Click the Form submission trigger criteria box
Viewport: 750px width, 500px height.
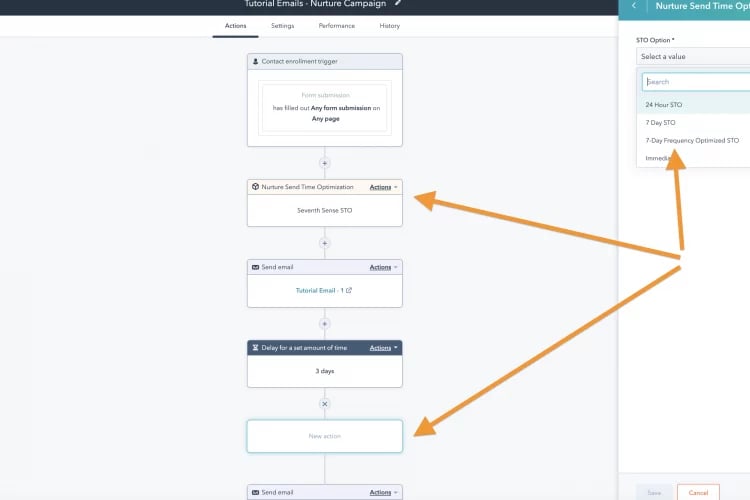coord(325,108)
